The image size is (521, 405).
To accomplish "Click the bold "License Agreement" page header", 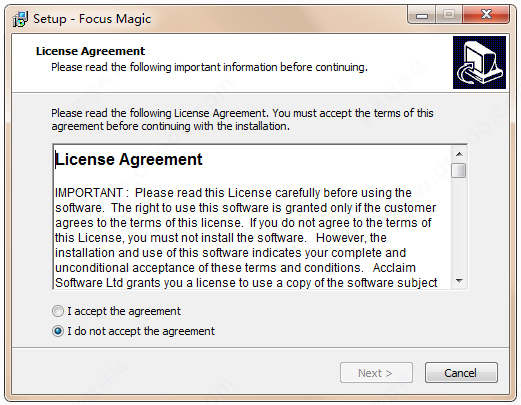I will [x=90, y=51].
